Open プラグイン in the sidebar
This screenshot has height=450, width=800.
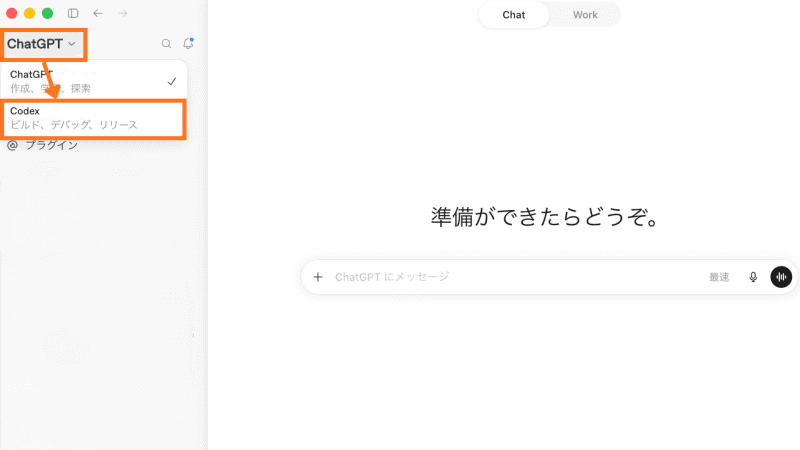43,145
